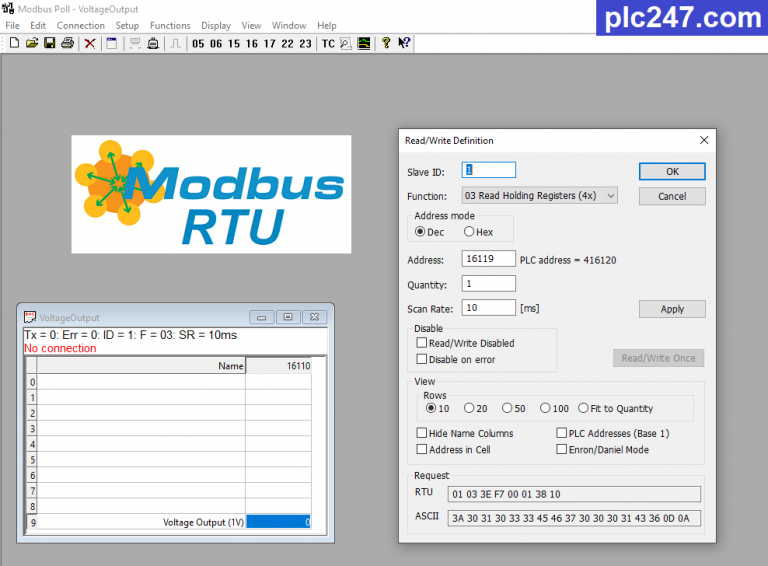Click the Scan Rate input field
The width and height of the screenshot is (768, 566).
tap(488, 307)
